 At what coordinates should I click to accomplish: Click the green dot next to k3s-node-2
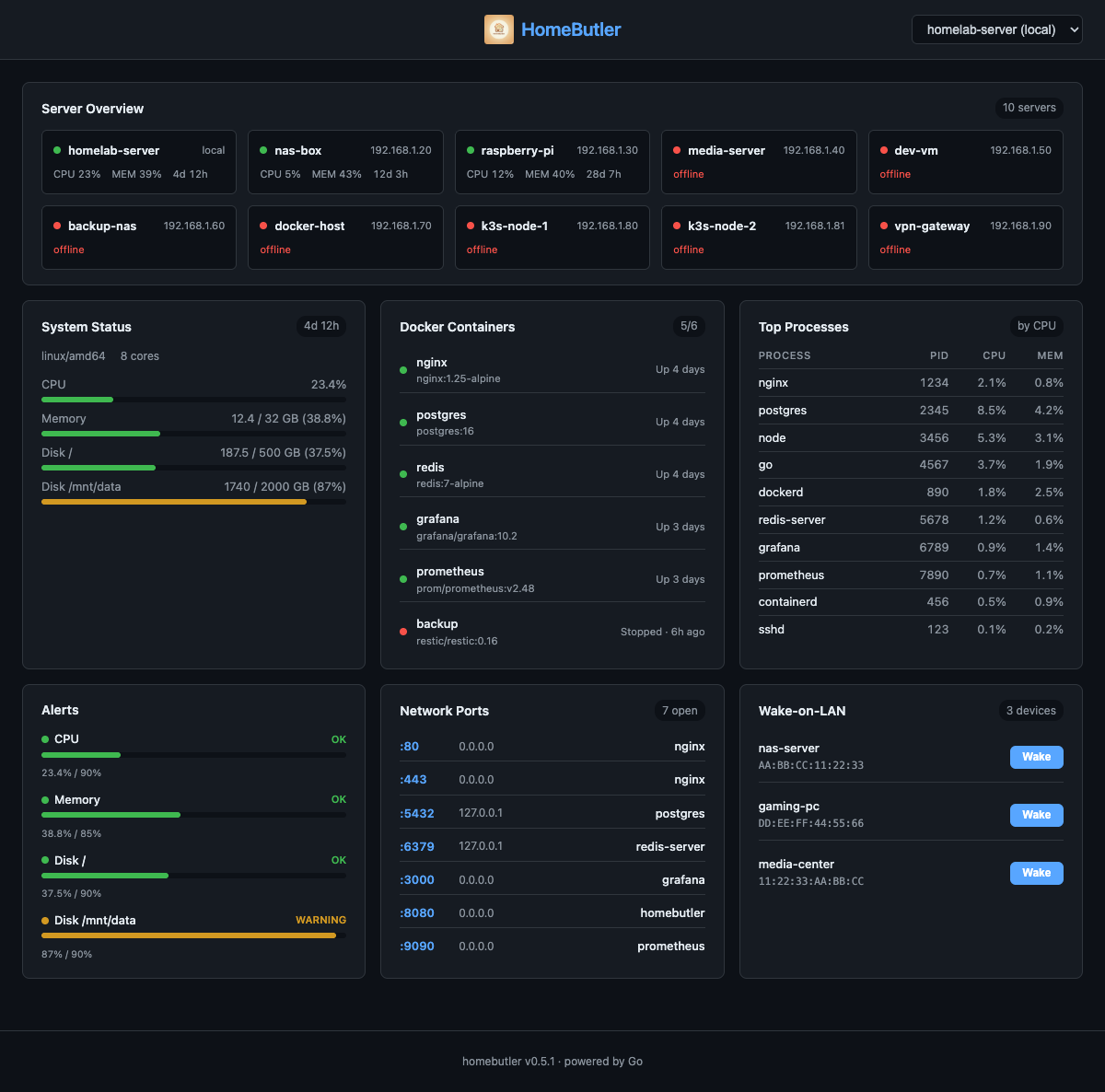click(x=678, y=225)
